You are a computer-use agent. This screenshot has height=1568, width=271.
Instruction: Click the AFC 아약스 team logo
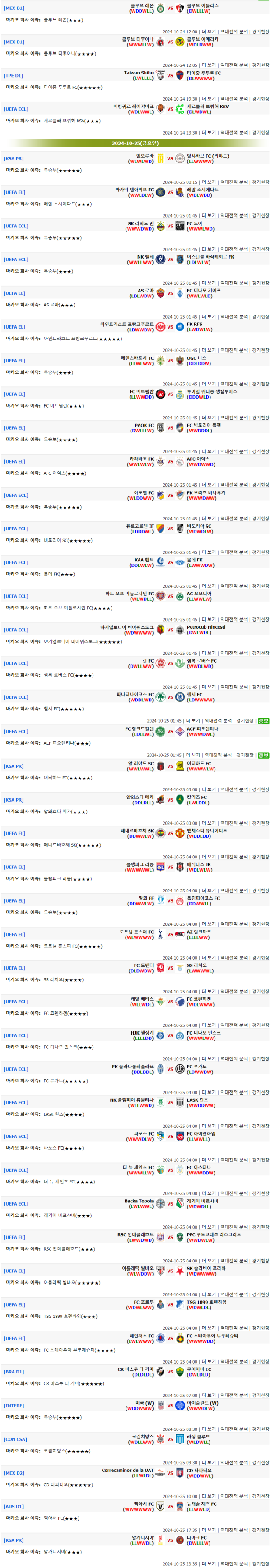(180, 461)
